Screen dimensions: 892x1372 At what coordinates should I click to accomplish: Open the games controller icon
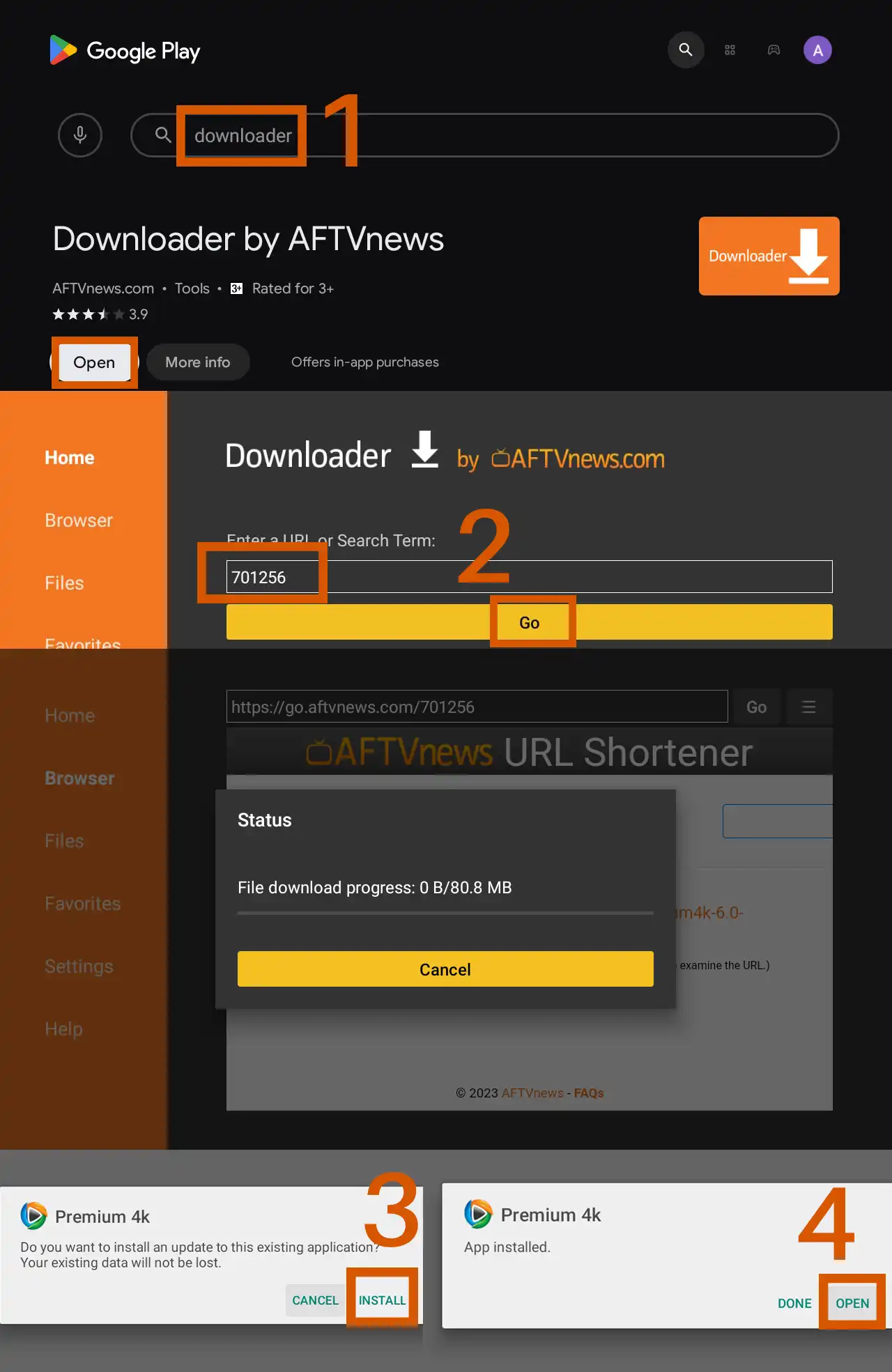tap(774, 50)
